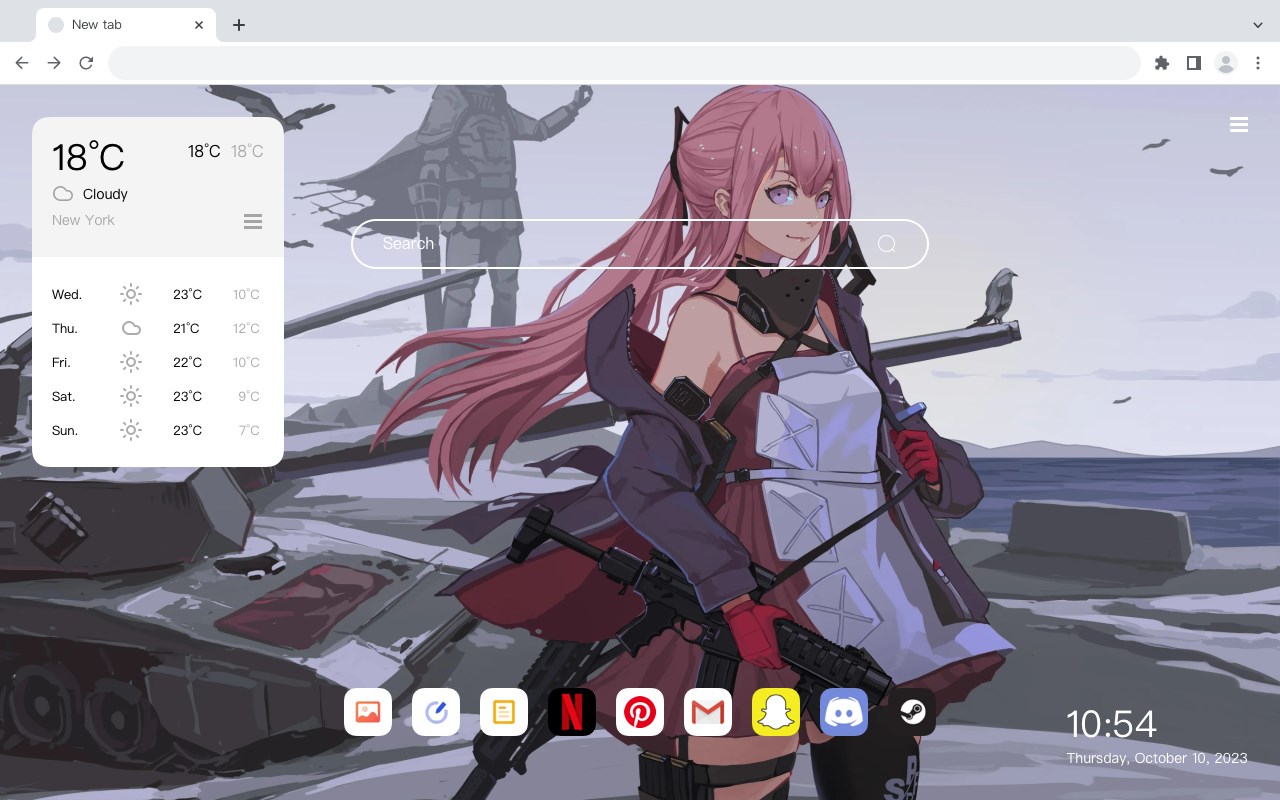Open the Photos shortcut icon in the dock
Viewport: 1280px width, 800px height.
coord(368,712)
